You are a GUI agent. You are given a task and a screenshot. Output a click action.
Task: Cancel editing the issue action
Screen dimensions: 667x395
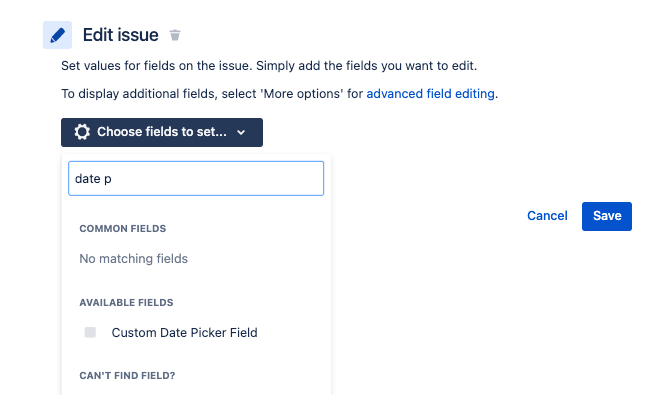pyautogui.click(x=547, y=216)
